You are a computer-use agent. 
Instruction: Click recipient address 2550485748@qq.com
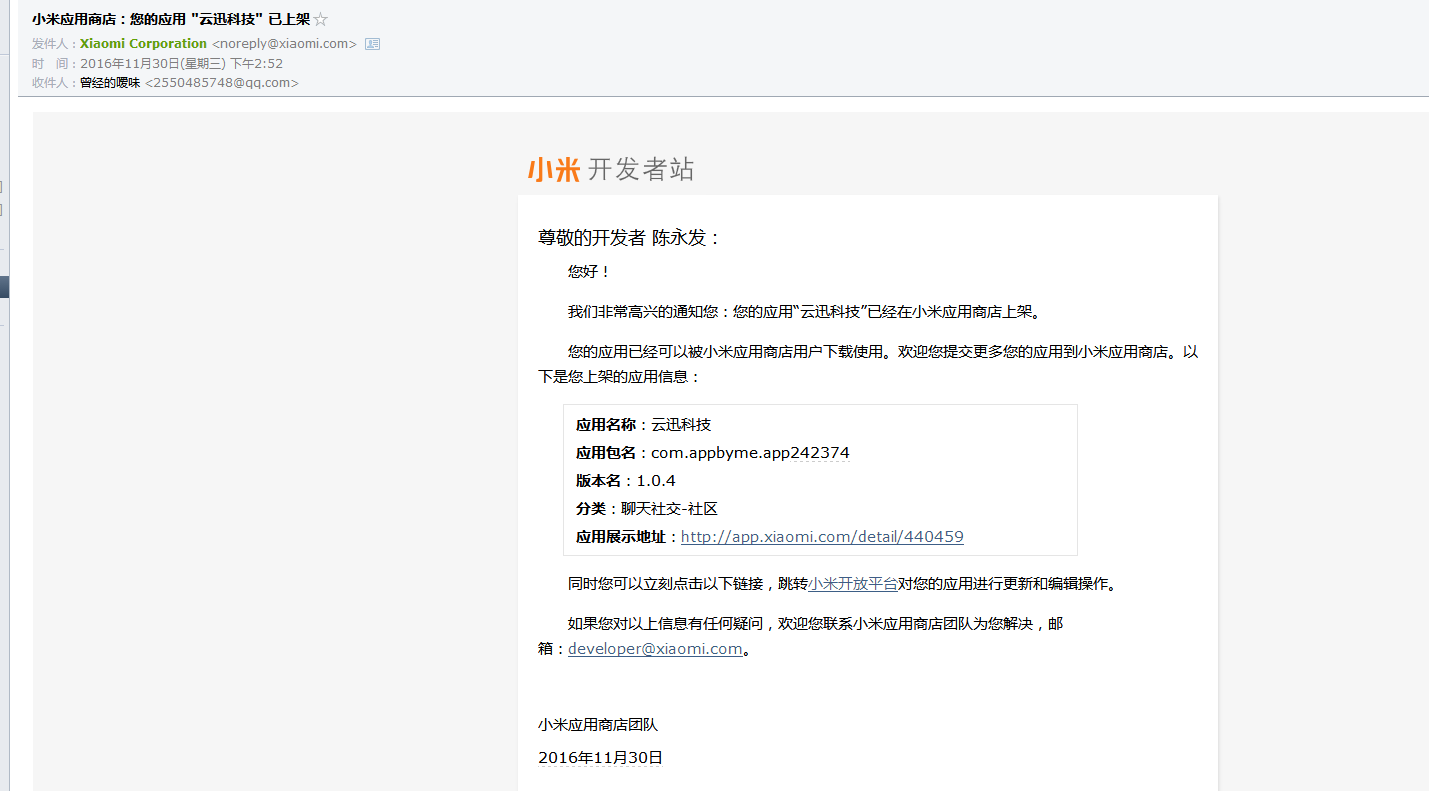pyautogui.click(x=222, y=83)
